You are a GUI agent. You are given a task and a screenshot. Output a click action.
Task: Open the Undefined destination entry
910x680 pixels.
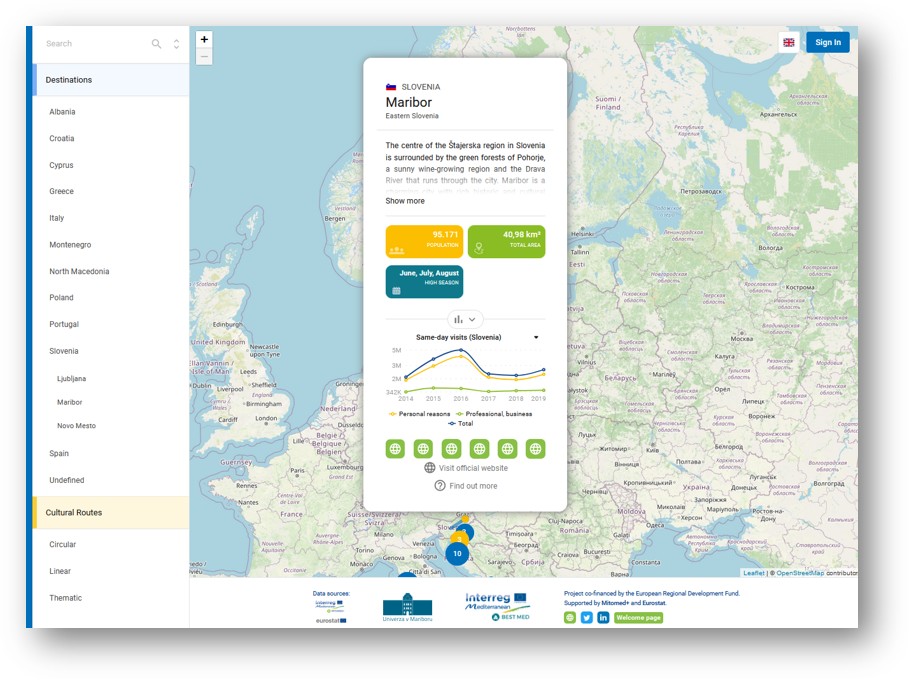coord(67,480)
